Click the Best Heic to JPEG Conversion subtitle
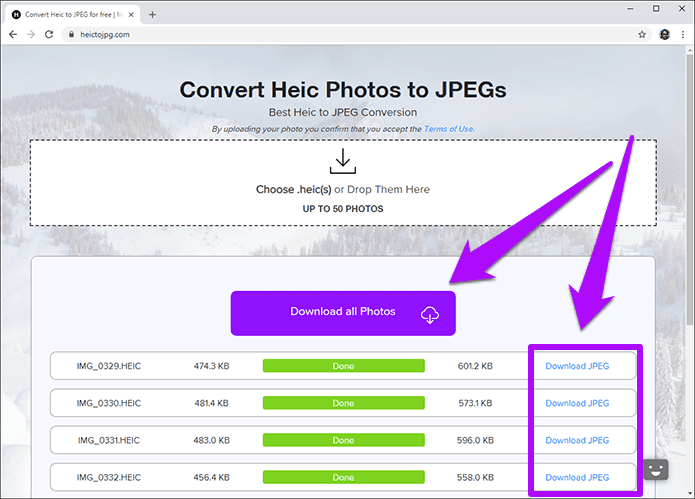The width and height of the screenshot is (695, 499). click(343, 113)
